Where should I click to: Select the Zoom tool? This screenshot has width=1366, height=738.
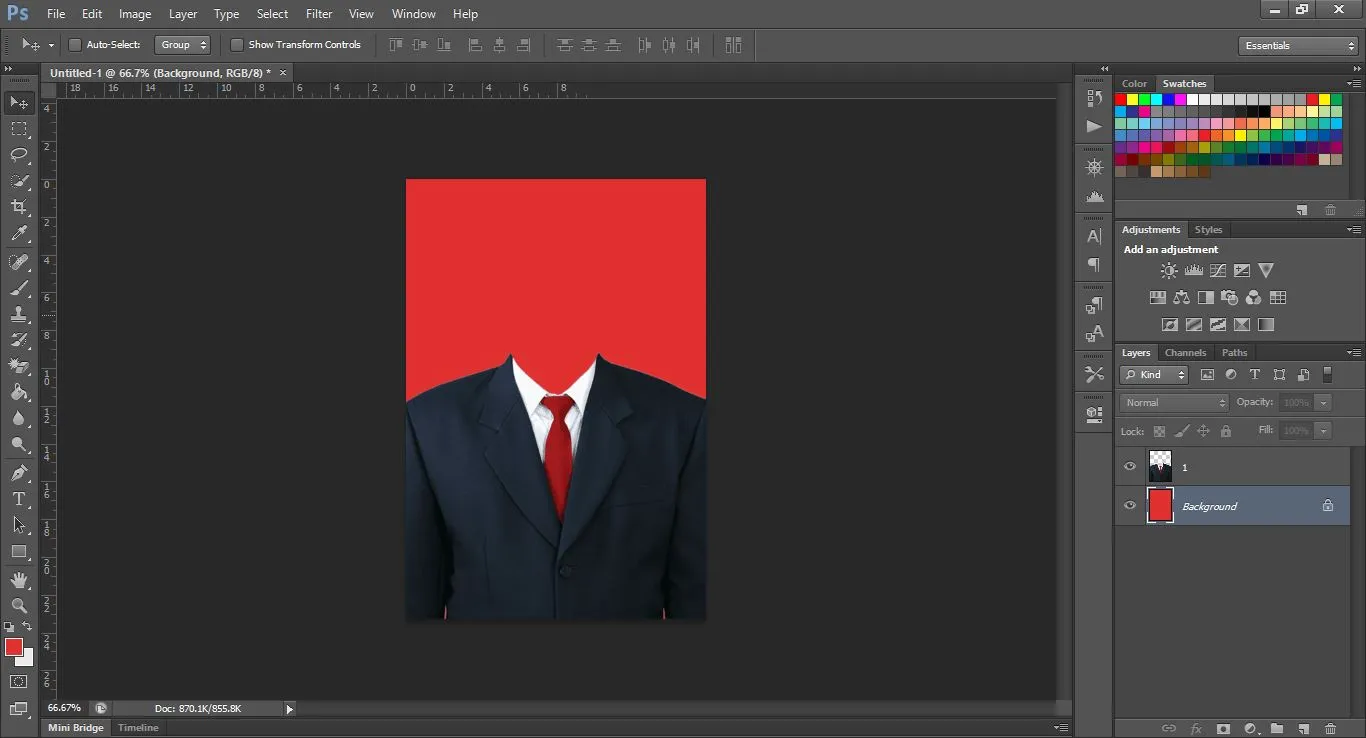[17, 605]
